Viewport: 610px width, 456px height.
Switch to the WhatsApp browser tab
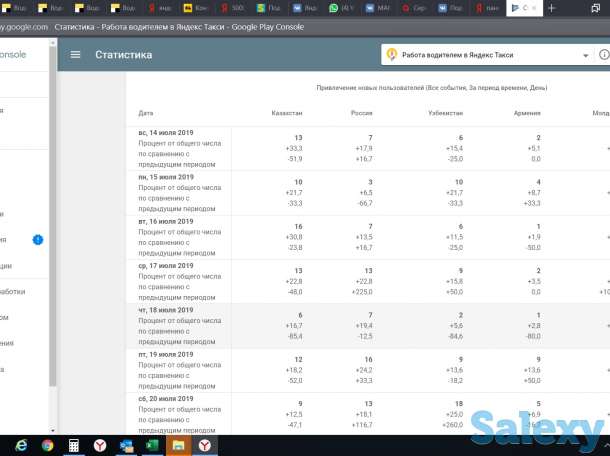point(340,8)
